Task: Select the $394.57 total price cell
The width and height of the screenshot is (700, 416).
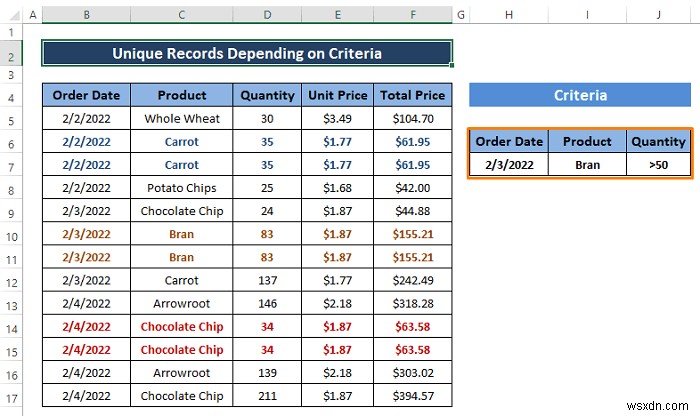Action: tap(412, 396)
